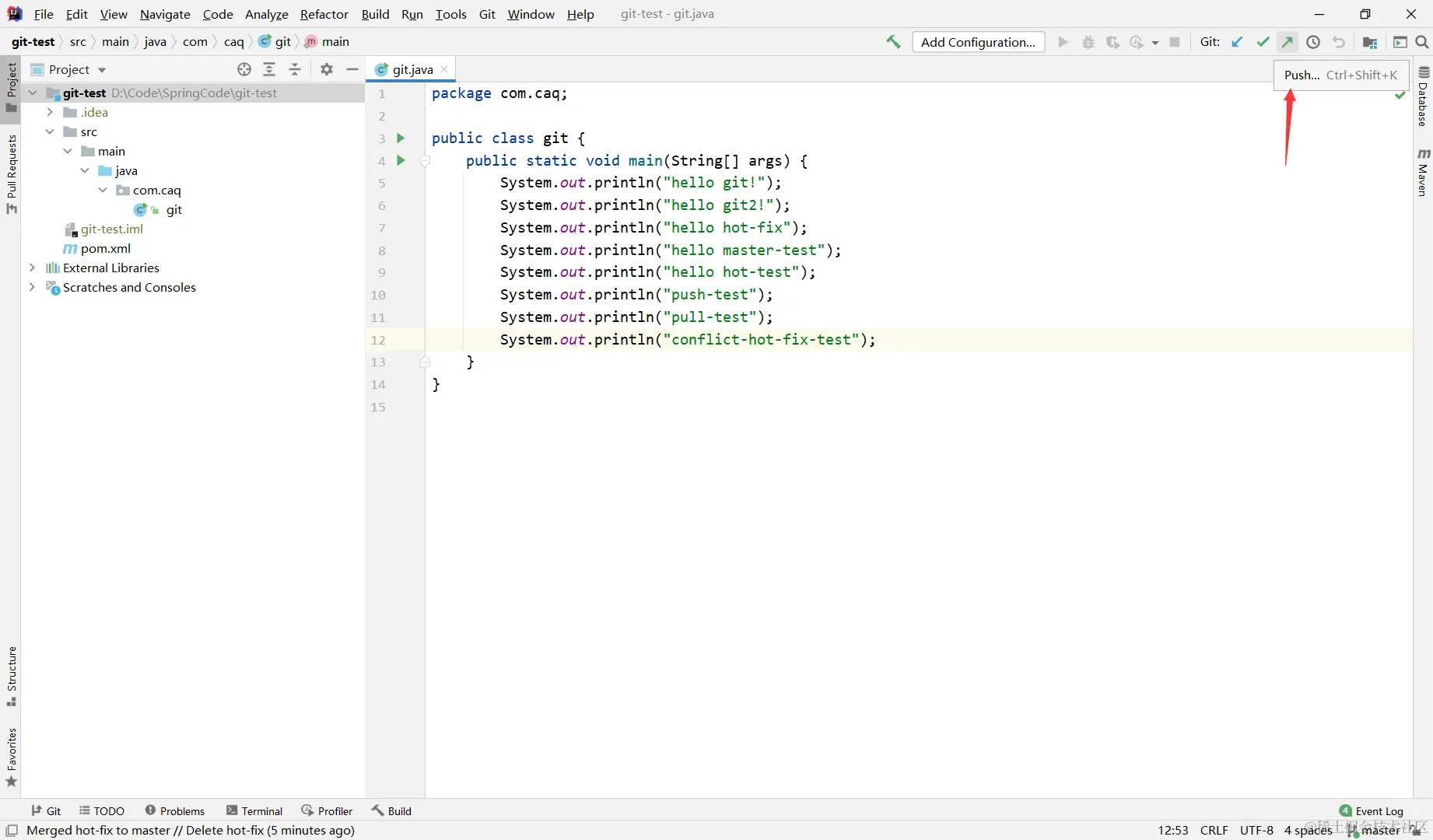Click CRLF line separator in status bar

[1214, 831]
